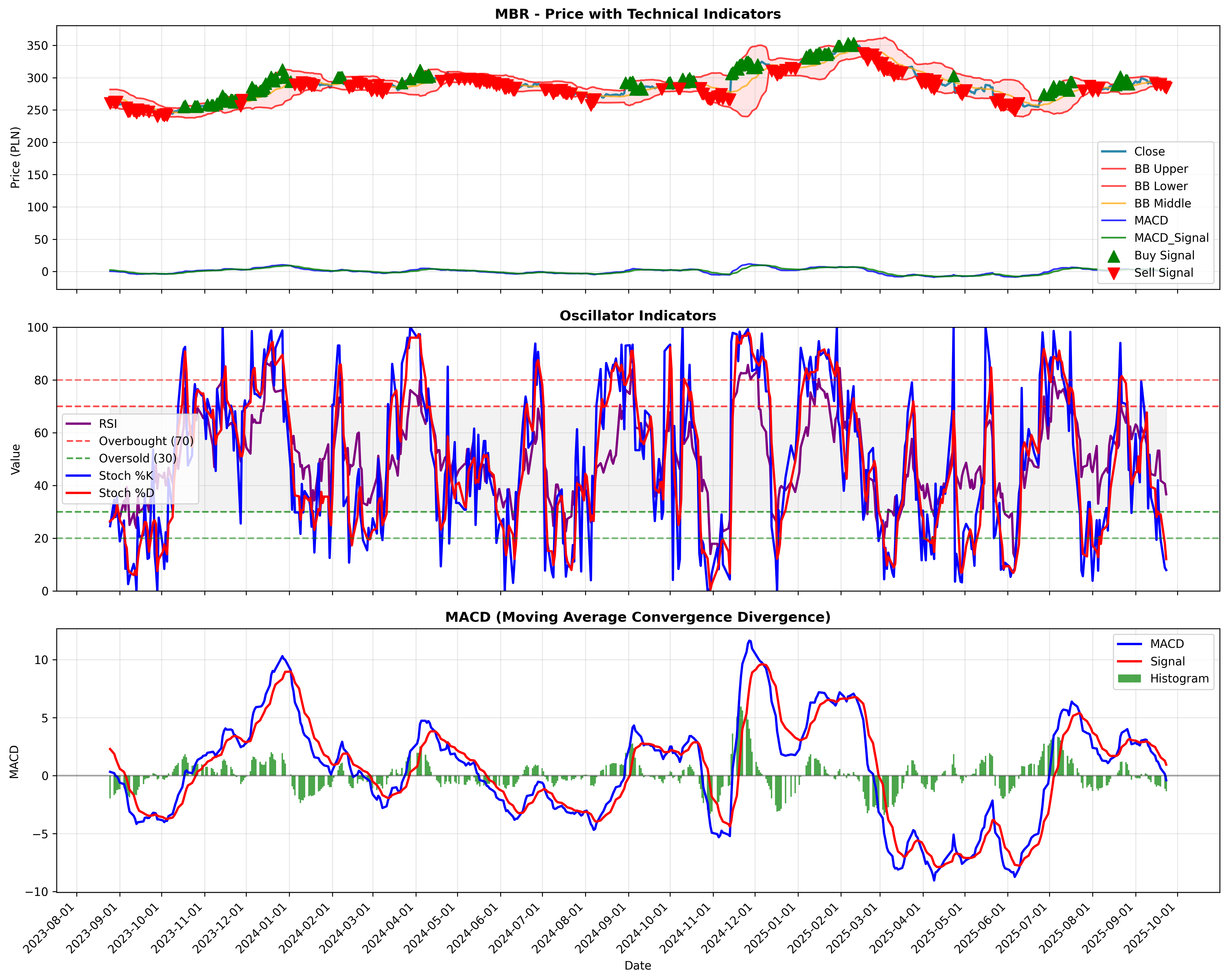Click the 'Price (PLN)' axis label

(x=15, y=157)
